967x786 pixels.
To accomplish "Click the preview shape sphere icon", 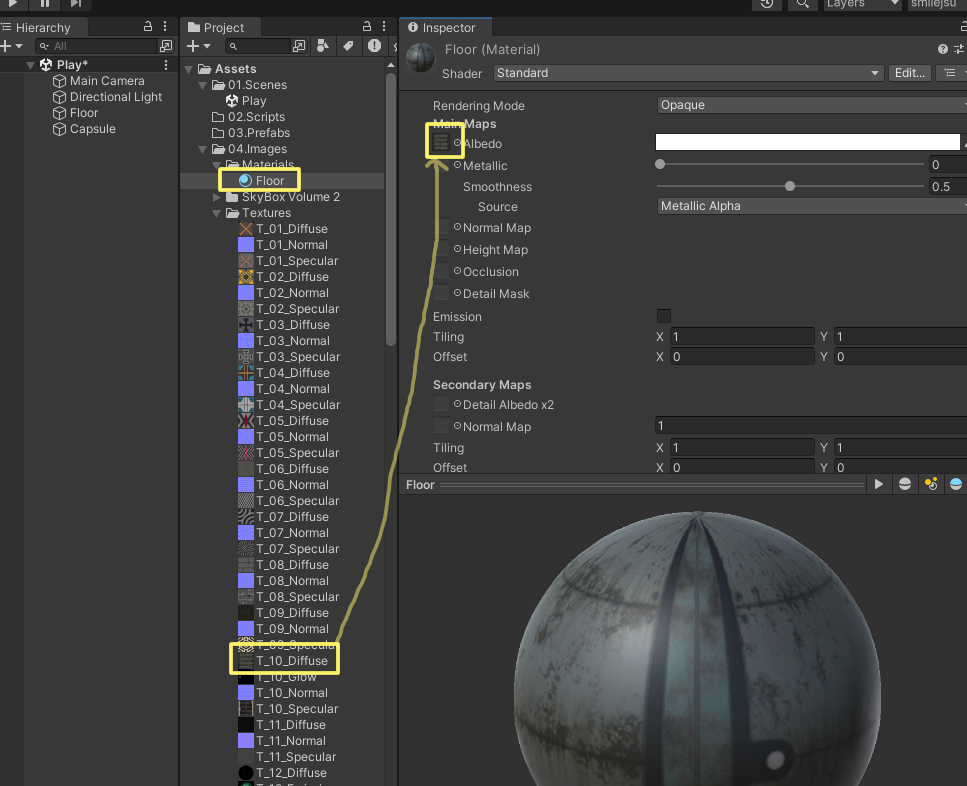I will (905, 485).
